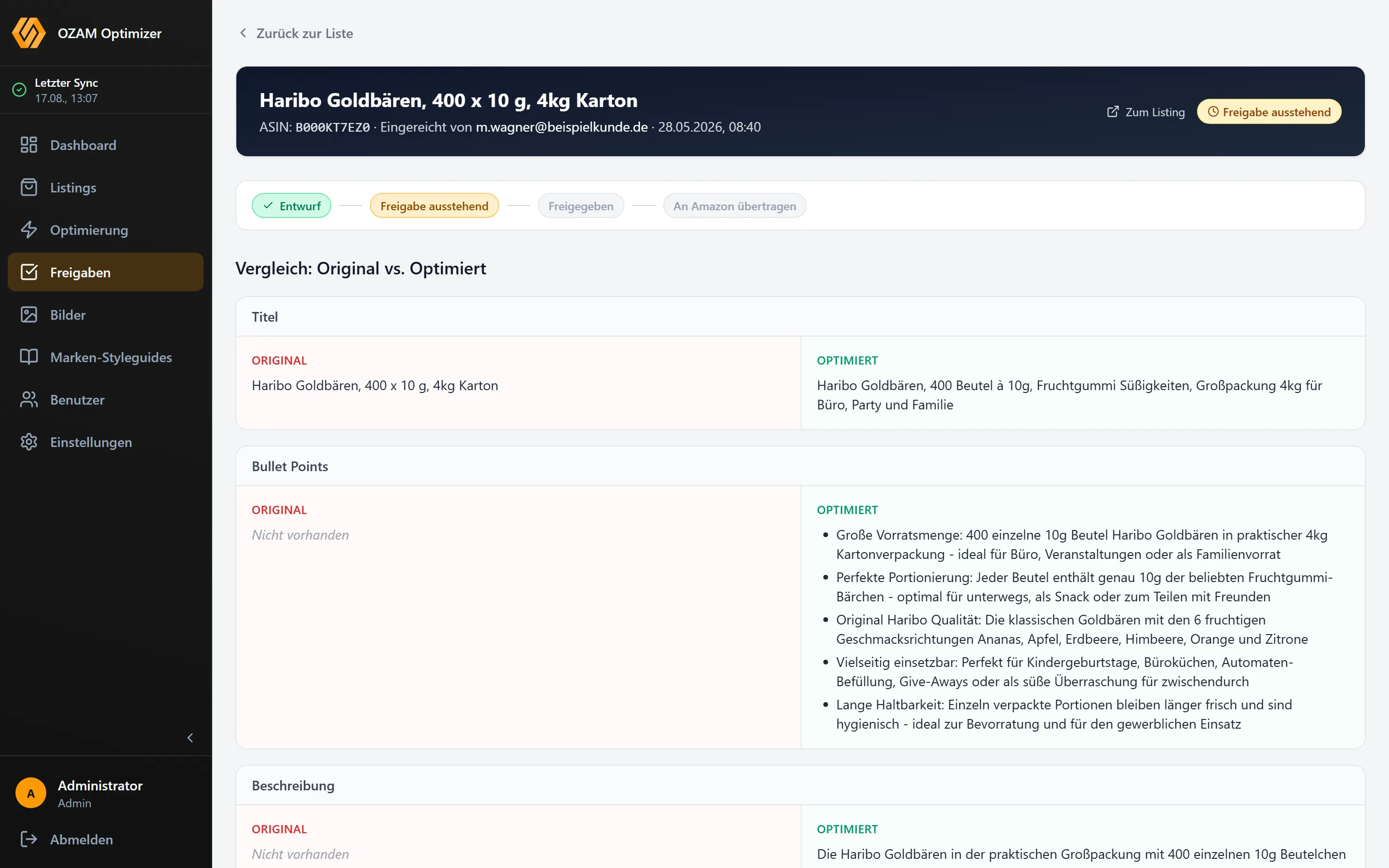Image resolution: width=1389 pixels, height=868 pixels.
Task: Select the An Amazon übertragen step
Action: click(735, 205)
